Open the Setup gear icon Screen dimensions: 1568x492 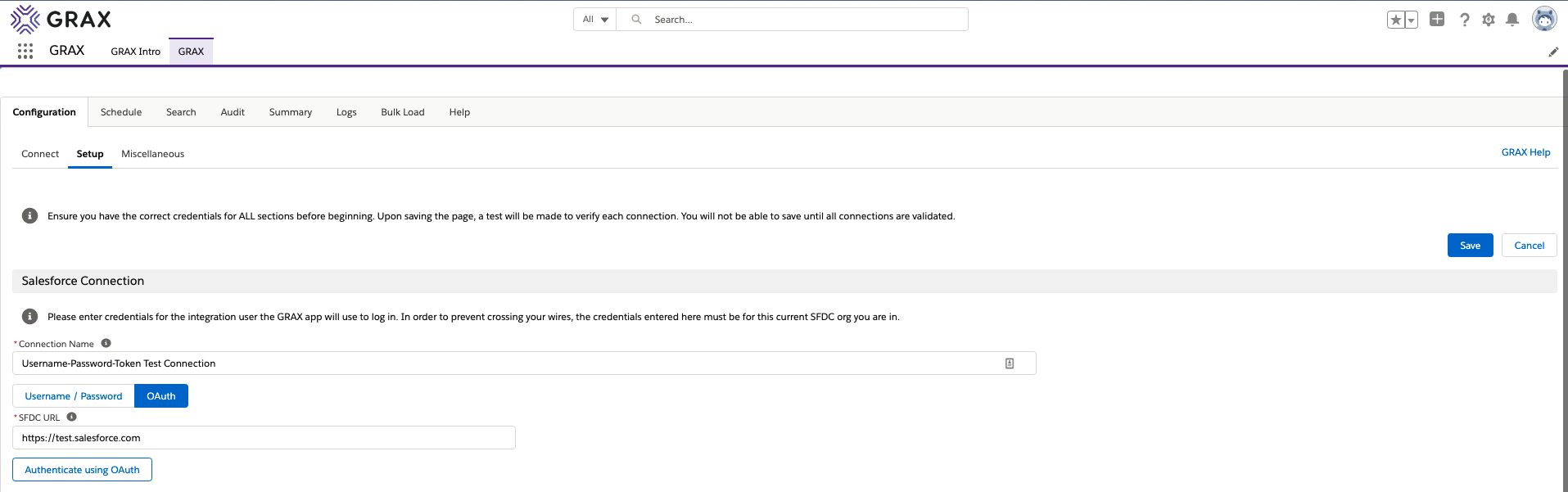[1489, 20]
